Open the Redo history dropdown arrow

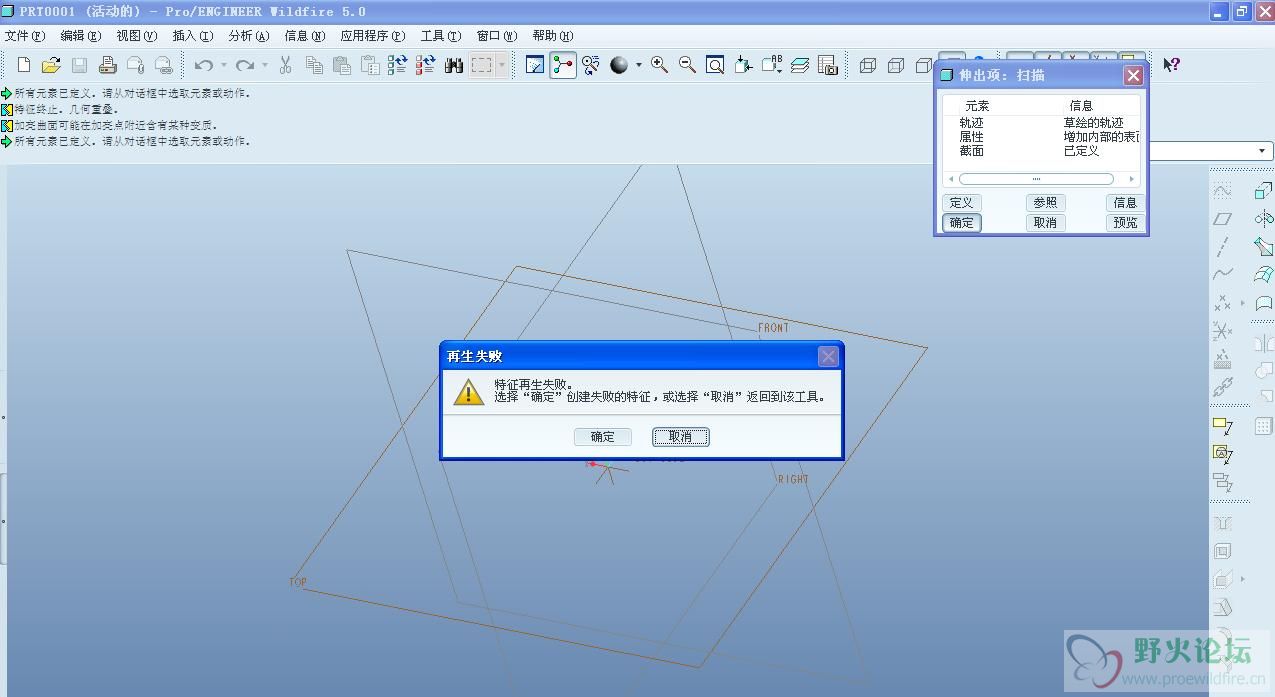pyautogui.click(x=265, y=65)
